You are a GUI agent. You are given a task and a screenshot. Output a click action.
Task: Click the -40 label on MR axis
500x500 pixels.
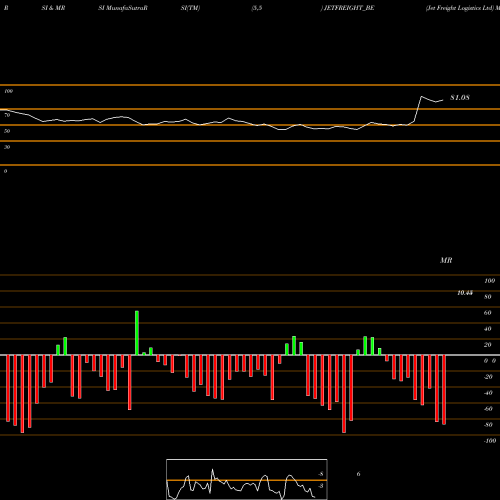click(x=488, y=393)
